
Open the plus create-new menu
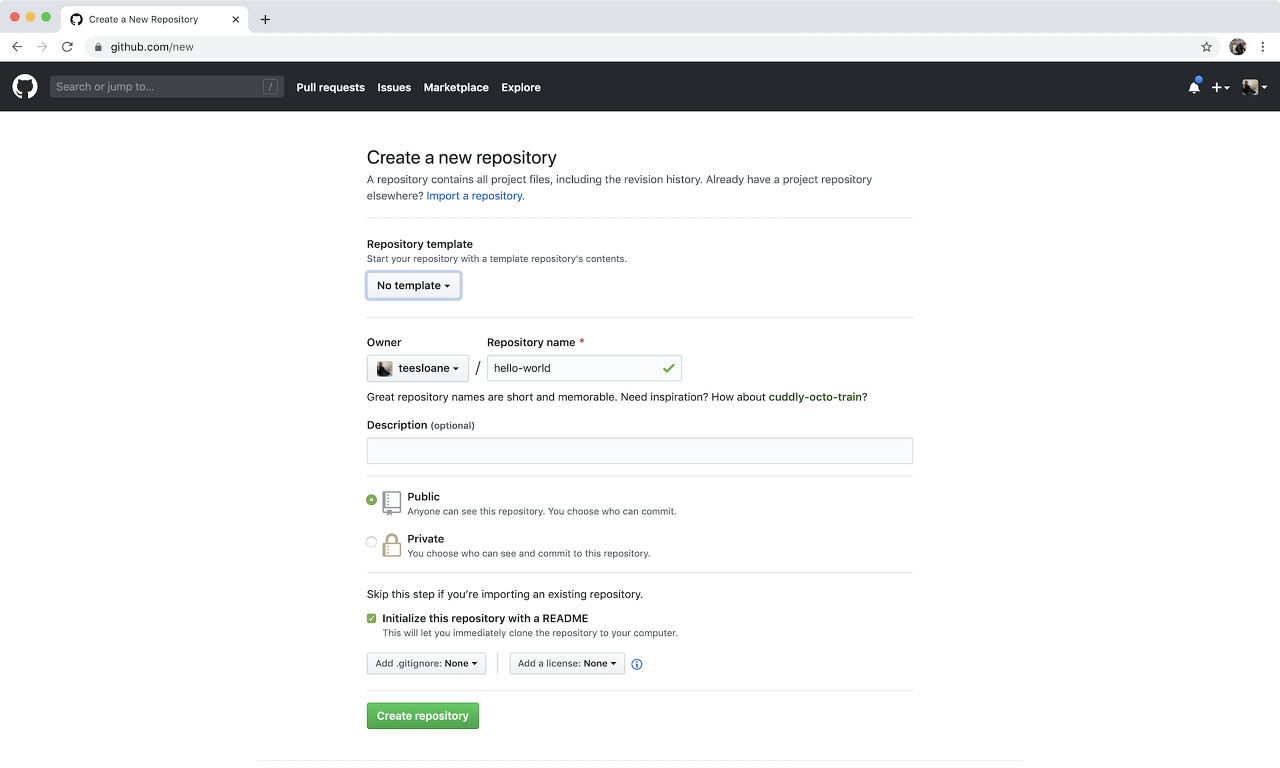[1220, 87]
